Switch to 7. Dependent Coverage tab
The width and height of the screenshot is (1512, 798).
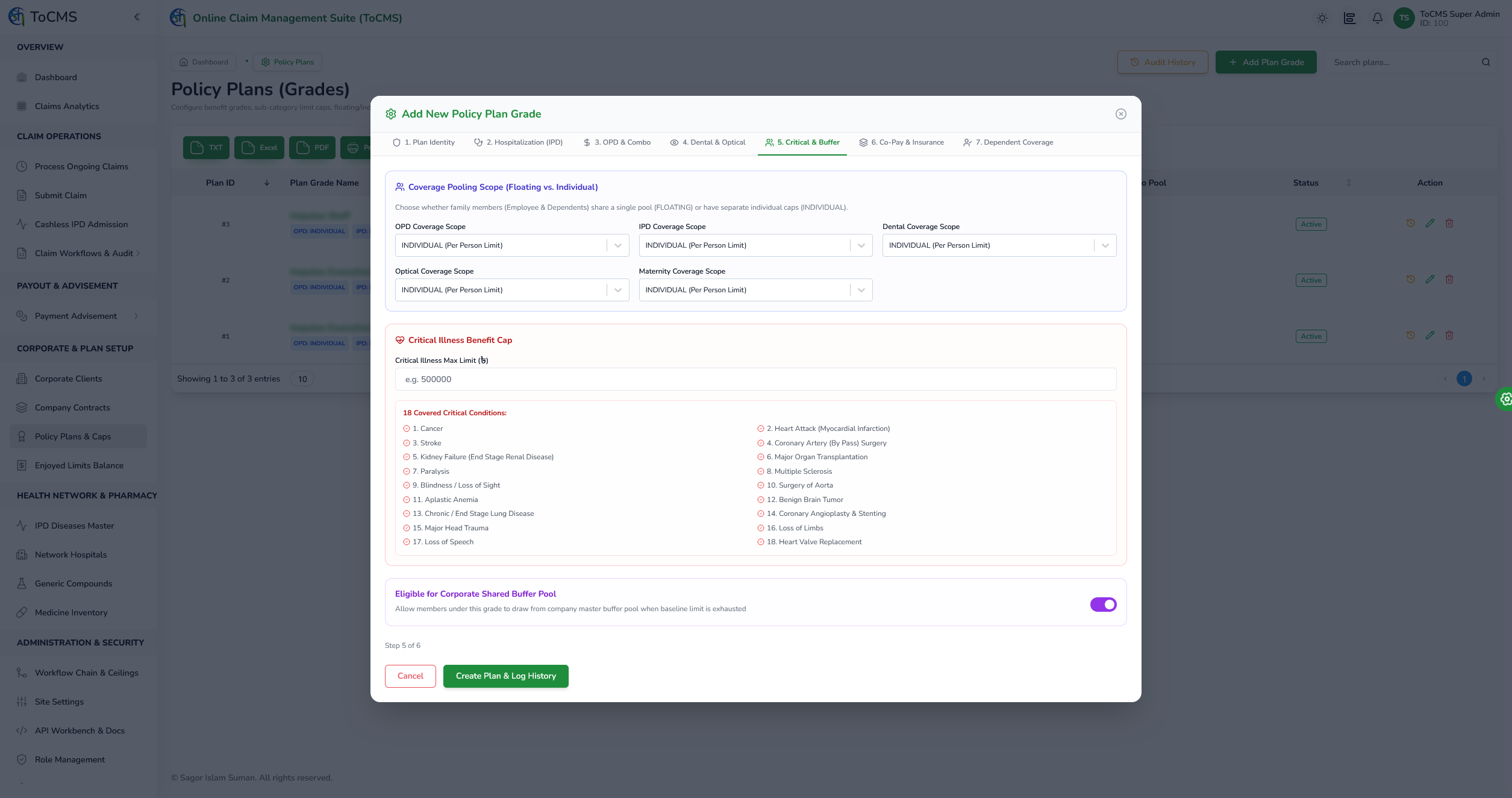click(1008, 143)
